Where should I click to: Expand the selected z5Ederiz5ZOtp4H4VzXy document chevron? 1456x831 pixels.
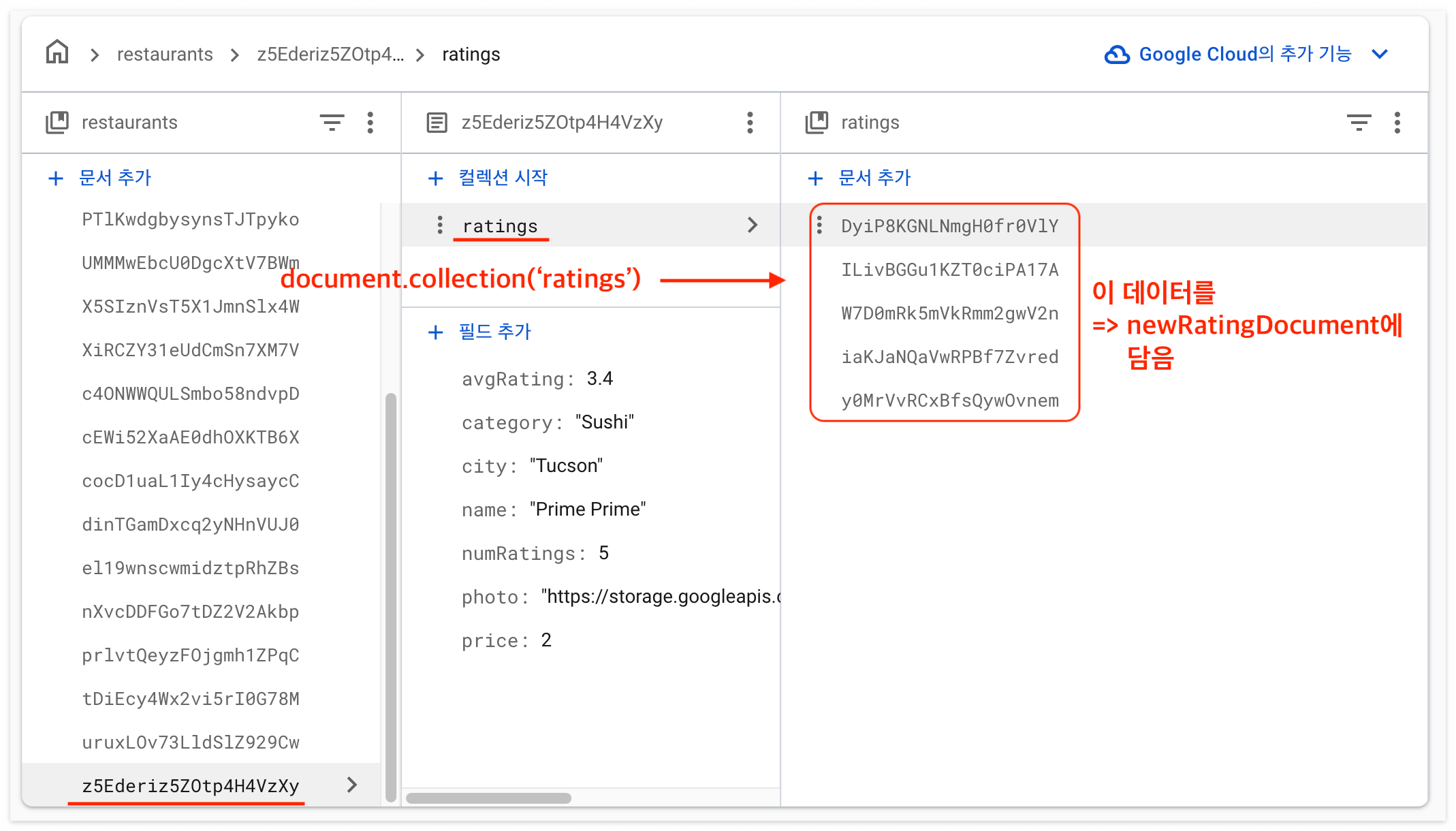352,785
